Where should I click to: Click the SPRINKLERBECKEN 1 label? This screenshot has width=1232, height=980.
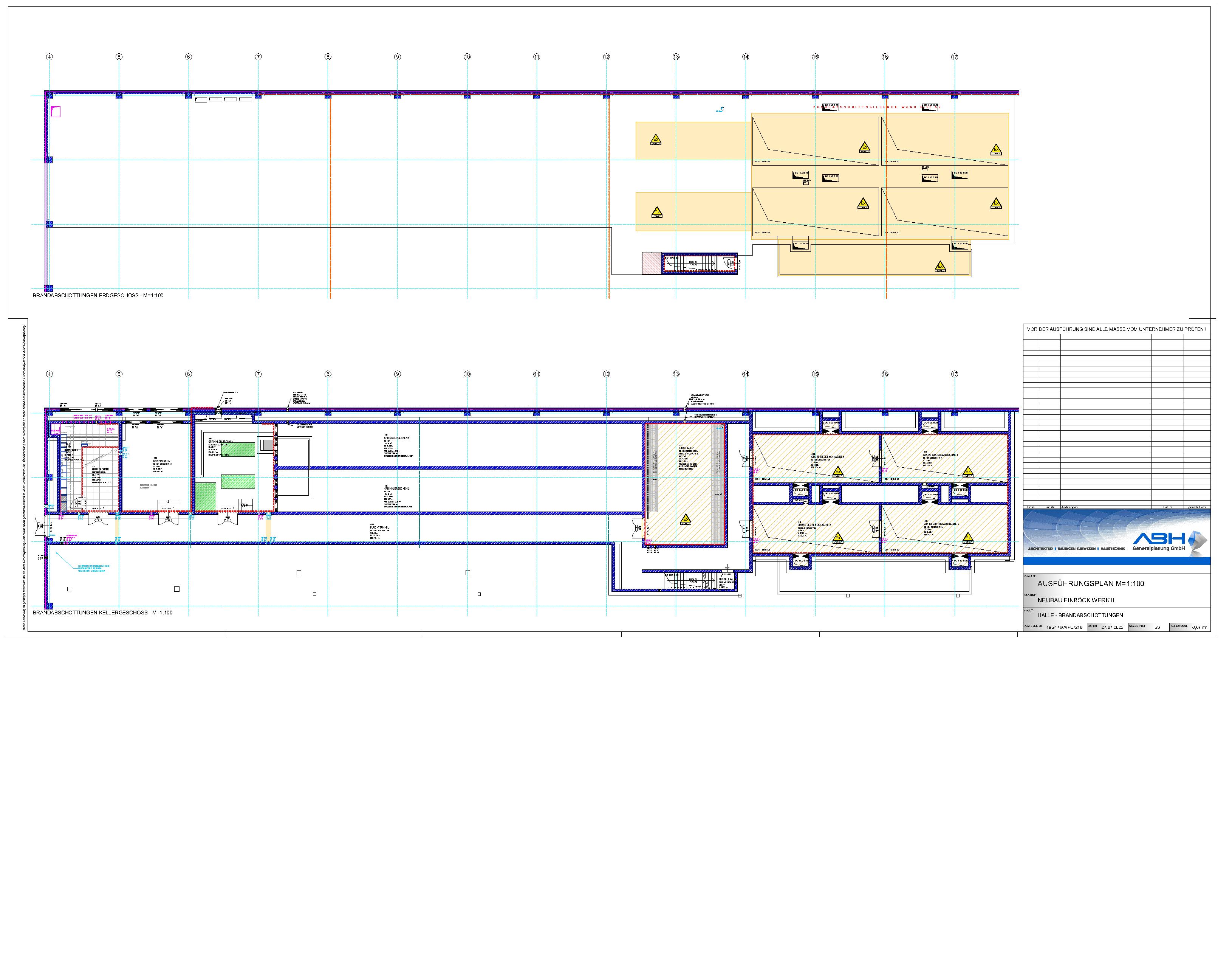tap(396, 438)
